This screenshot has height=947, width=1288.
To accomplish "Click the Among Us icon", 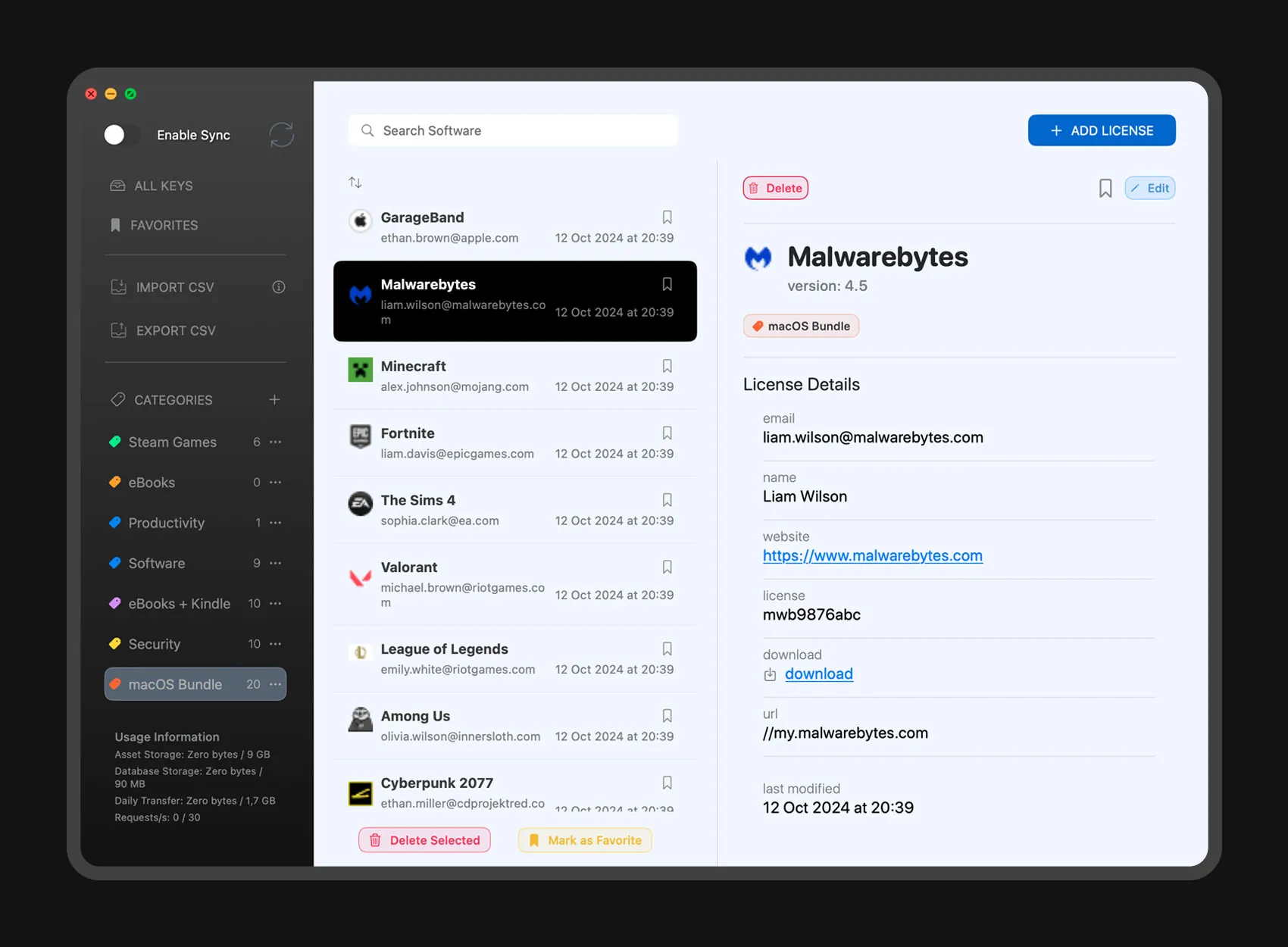I will pyautogui.click(x=361, y=720).
